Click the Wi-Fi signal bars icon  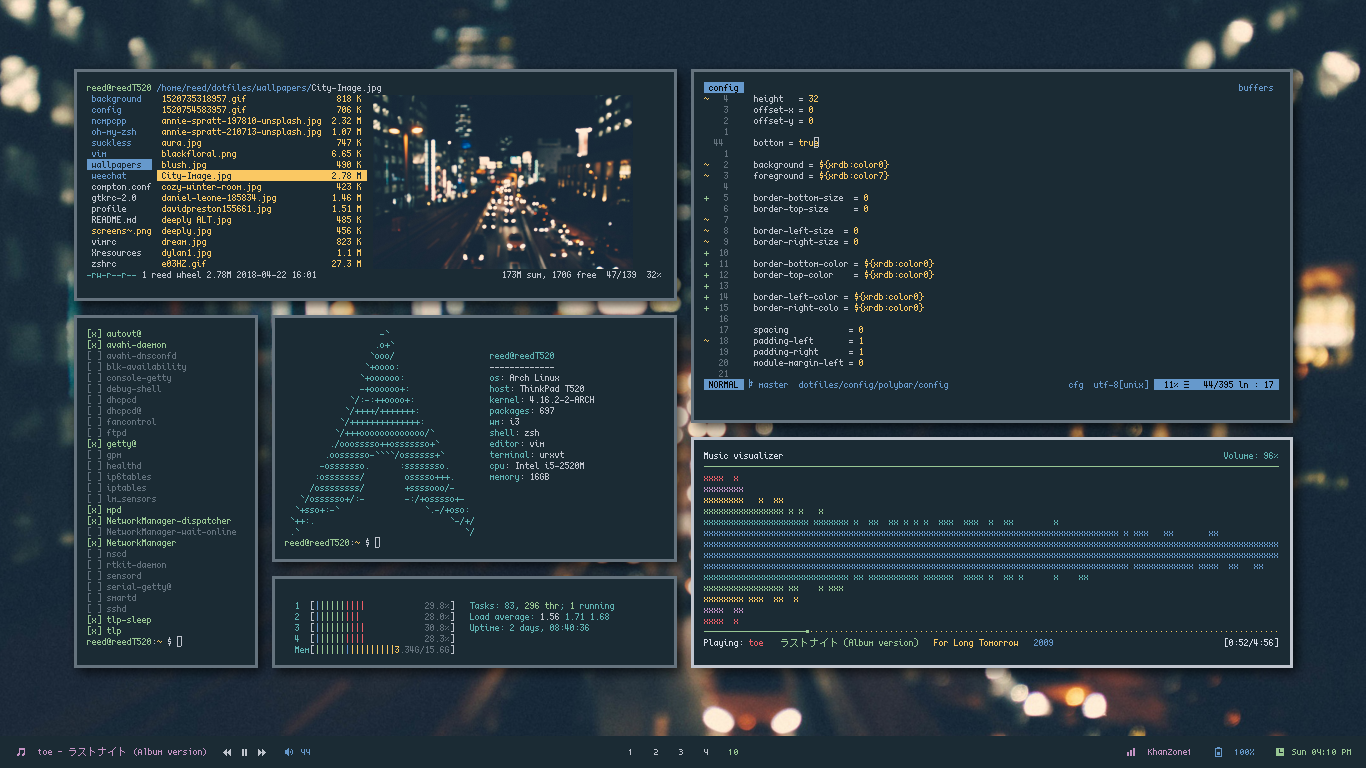[x=1131, y=752]
